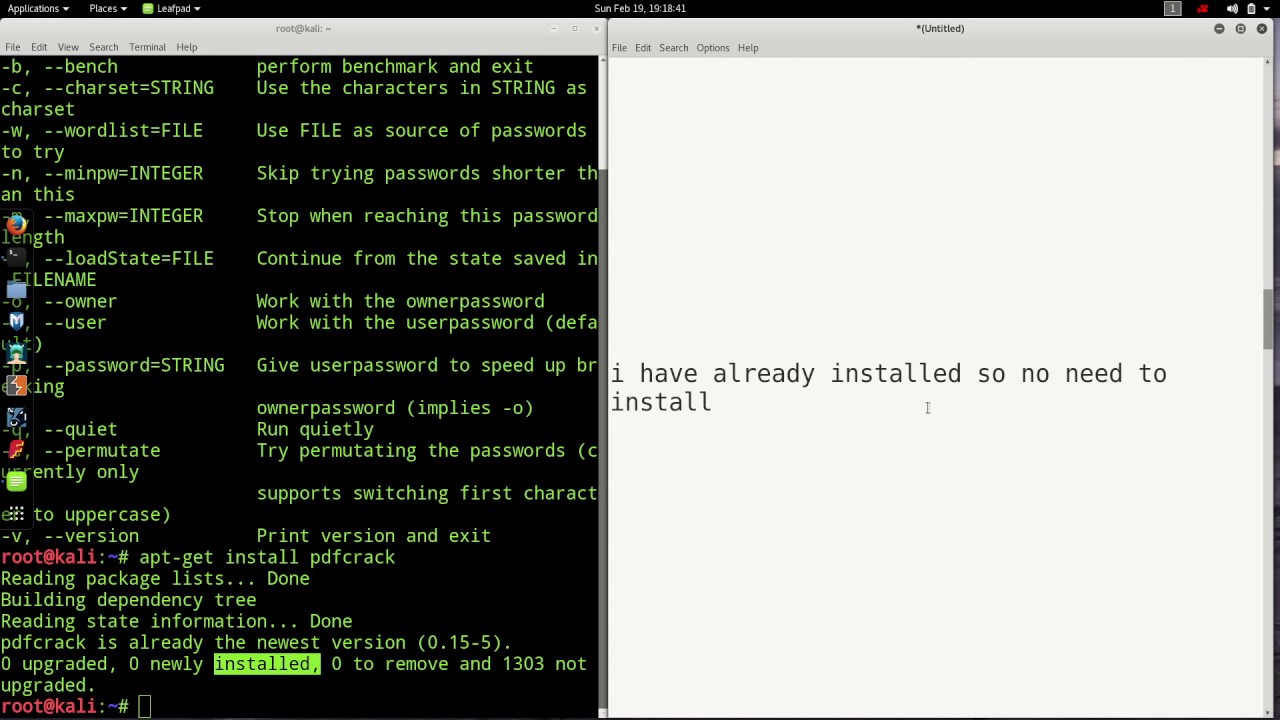Image resolution: width=1280 pixels, height=720 pixels.
Task: Click 'perform benchmark and exit' text
Action: pyautogui.click(x=395, y=67)
